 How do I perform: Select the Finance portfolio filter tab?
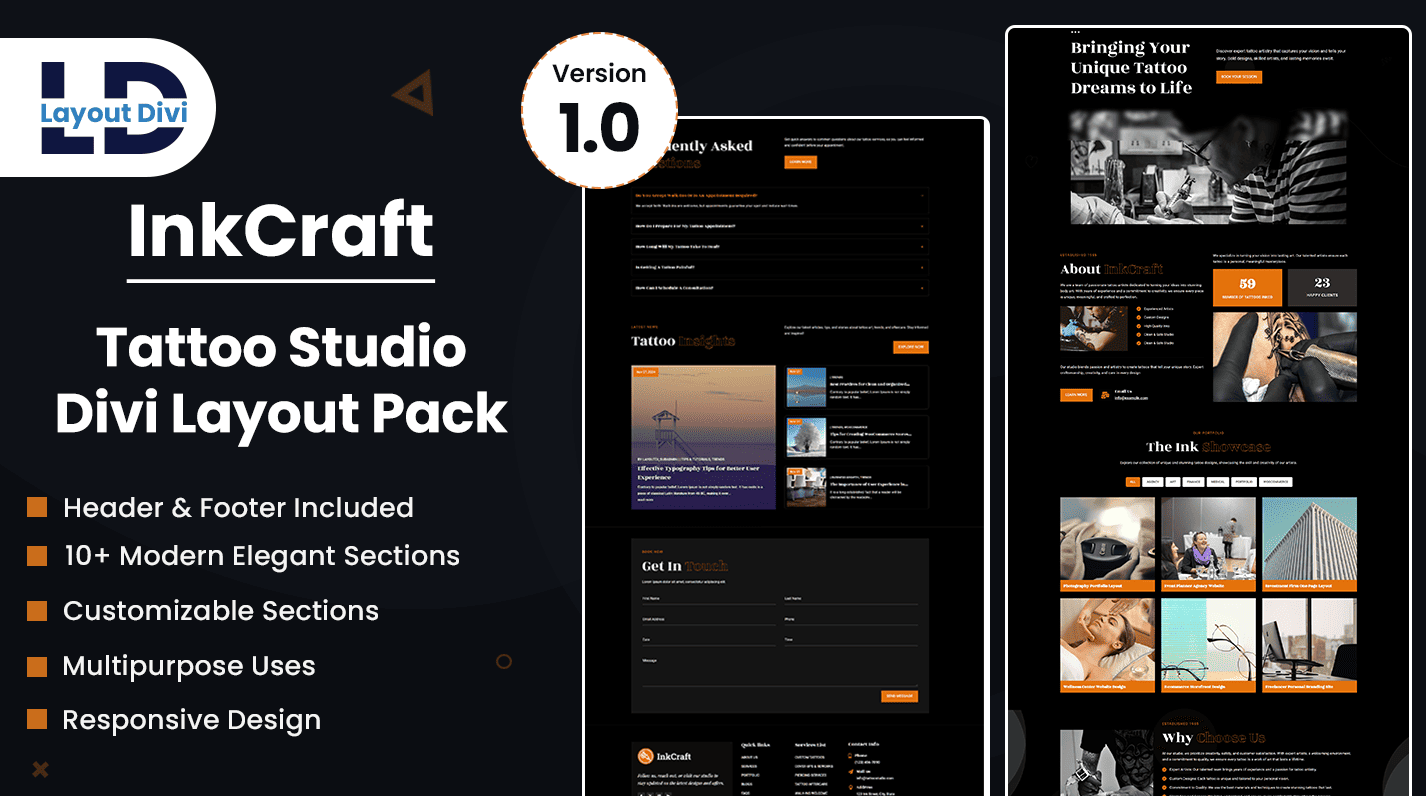1194,482
